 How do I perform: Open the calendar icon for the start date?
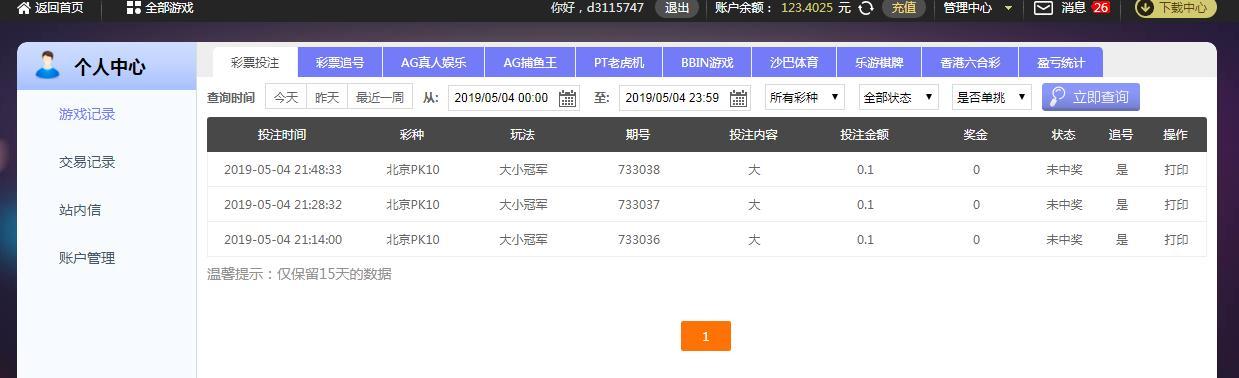(567, 98)
